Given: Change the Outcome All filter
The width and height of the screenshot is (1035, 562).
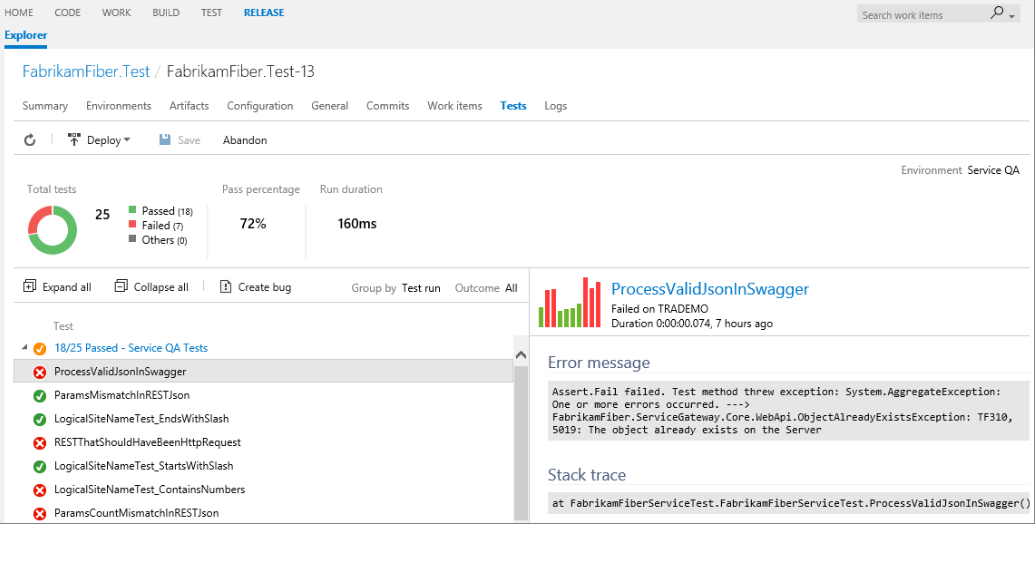Looking at the screenshot, I should point(512,288).
